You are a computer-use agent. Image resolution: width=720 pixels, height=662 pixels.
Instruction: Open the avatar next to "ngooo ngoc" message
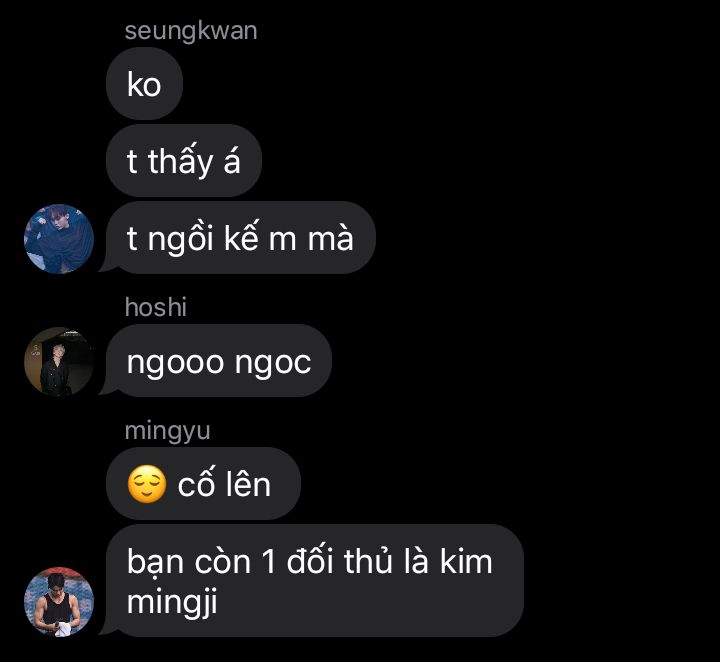59,362
